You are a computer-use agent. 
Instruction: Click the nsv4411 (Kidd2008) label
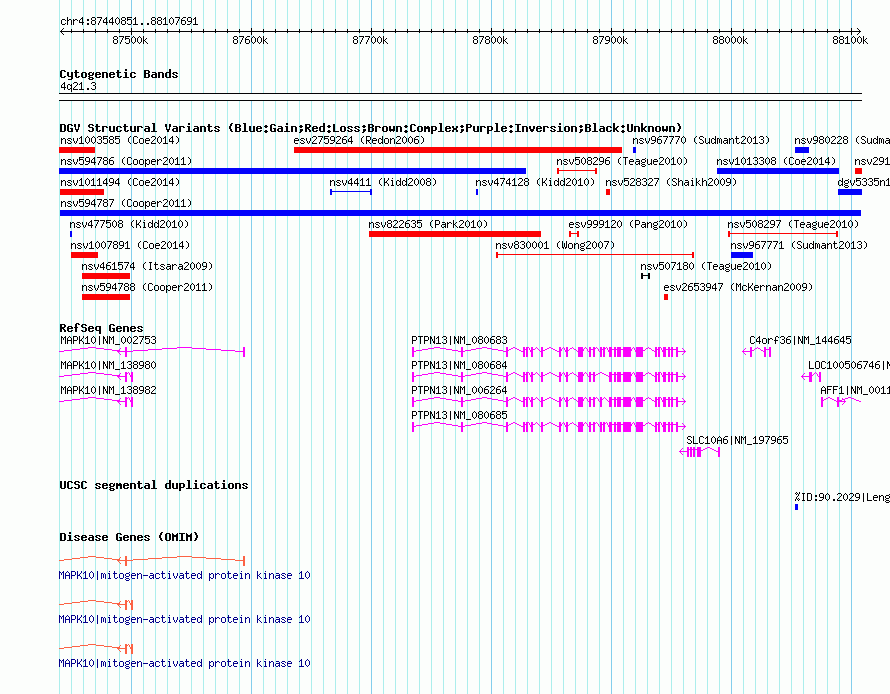click(383, 182)
